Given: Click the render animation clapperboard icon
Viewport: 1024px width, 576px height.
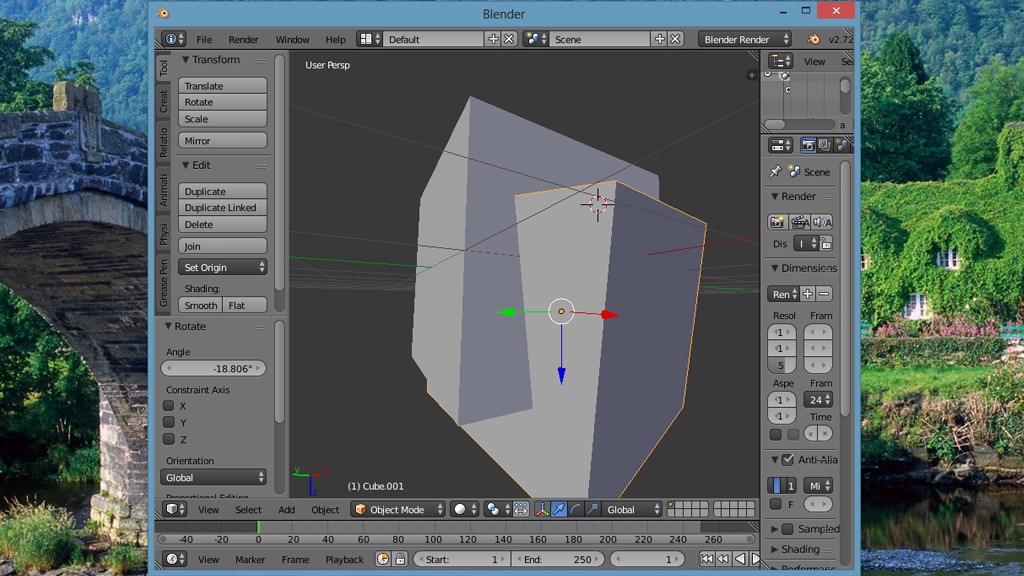Looking at the screenshot, I should coord(799,222).
